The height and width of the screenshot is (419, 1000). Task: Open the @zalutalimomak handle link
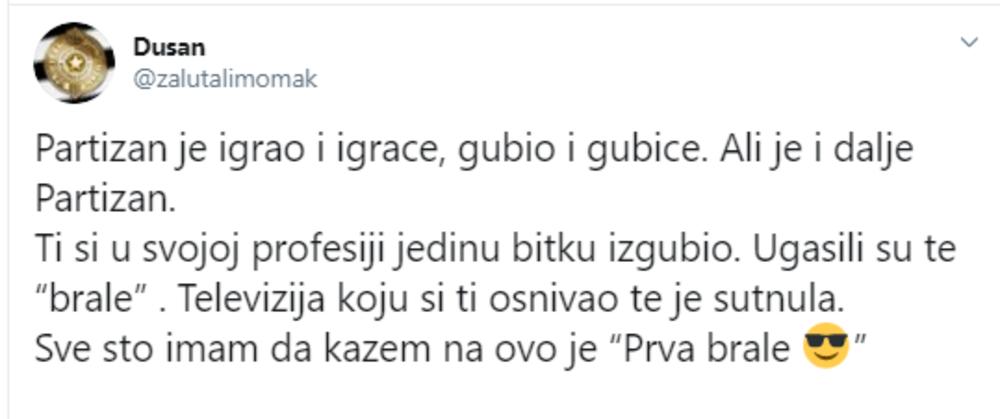(x=225, y=79)
